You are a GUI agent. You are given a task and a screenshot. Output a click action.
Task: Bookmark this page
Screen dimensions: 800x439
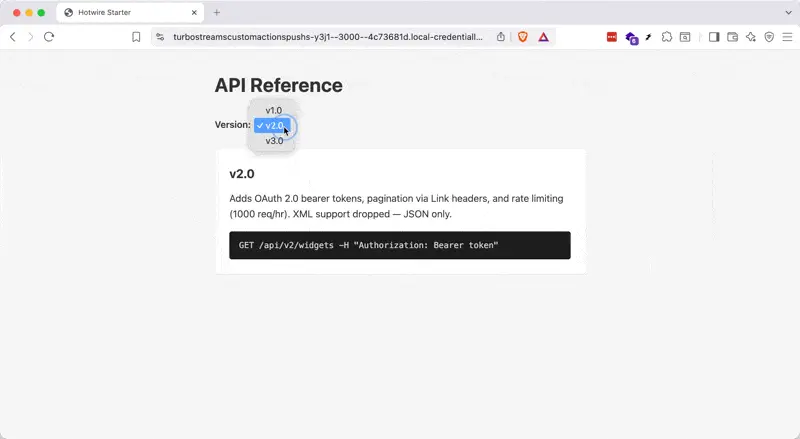point(136,37)
